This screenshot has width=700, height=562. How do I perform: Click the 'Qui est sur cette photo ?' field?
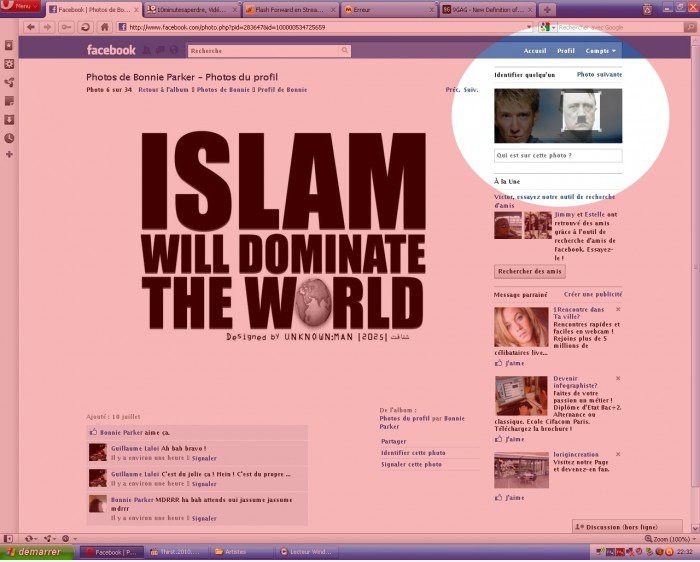coord(558,155)
